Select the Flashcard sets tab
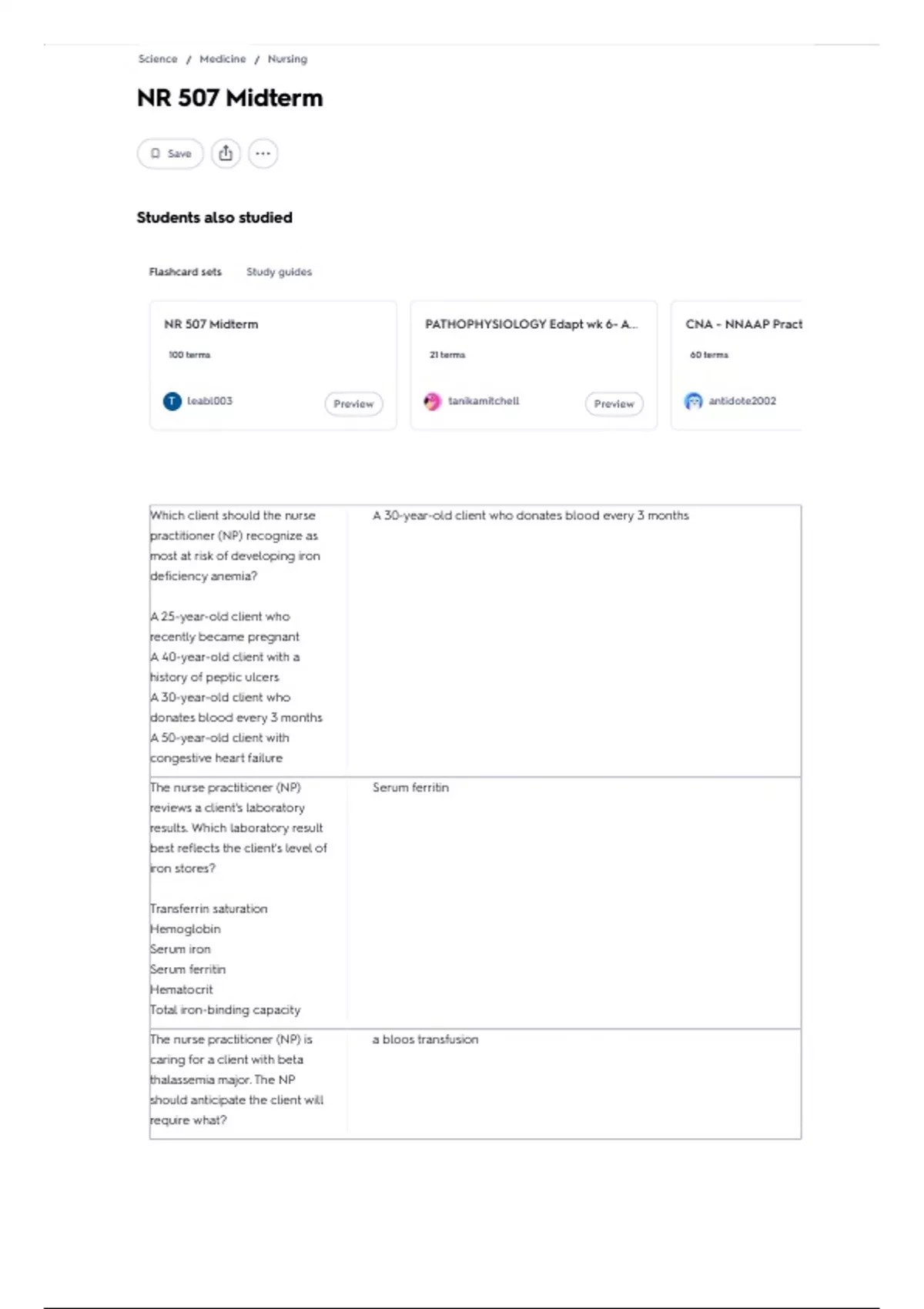Screen dimensions: 924x1309 click(185, 272)
